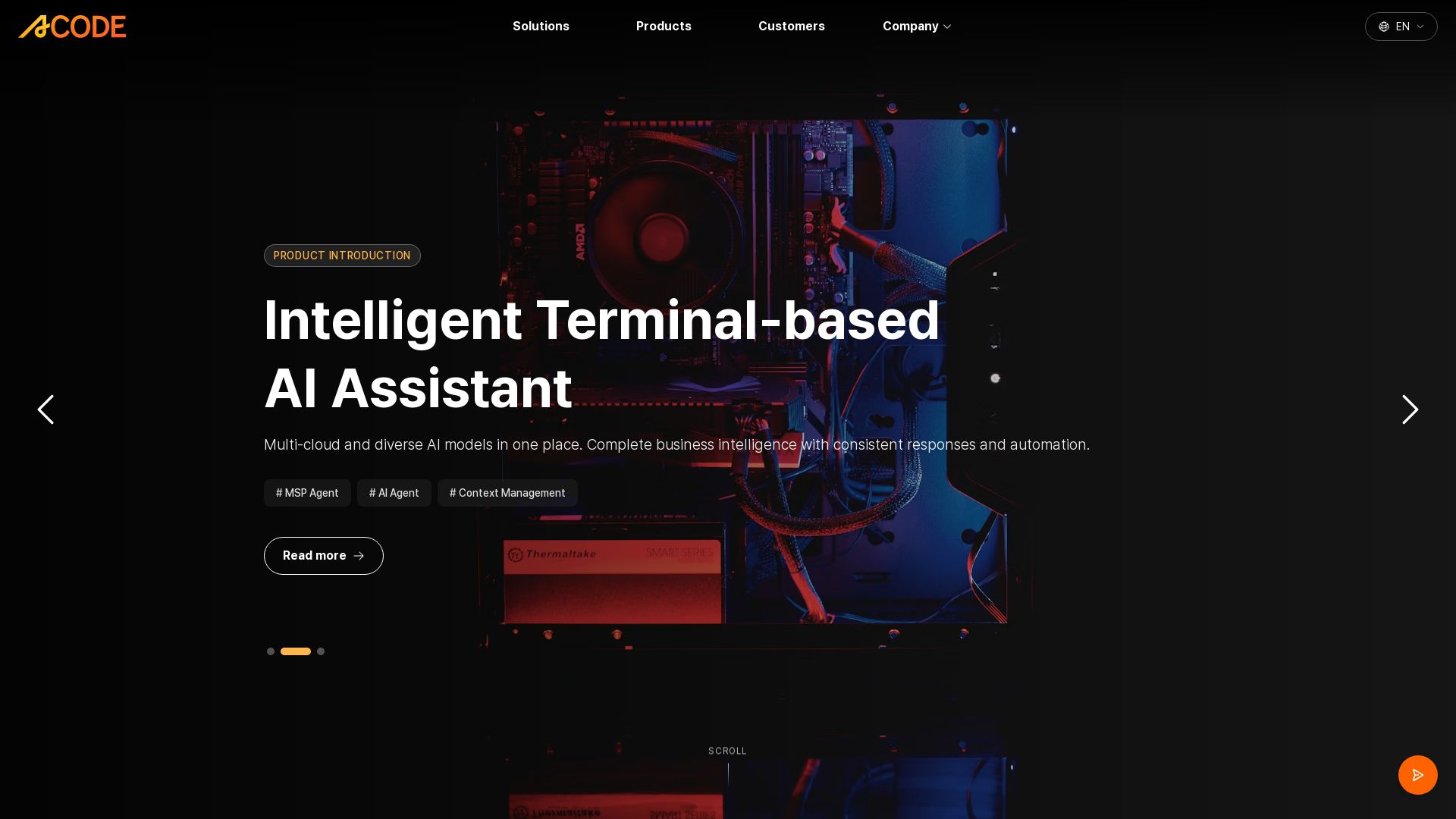Viewport: 1456px width, 819px height.
Task: Click the Intelligent Terminal-based AI Assistant headline
Action: tap(601, 353)
